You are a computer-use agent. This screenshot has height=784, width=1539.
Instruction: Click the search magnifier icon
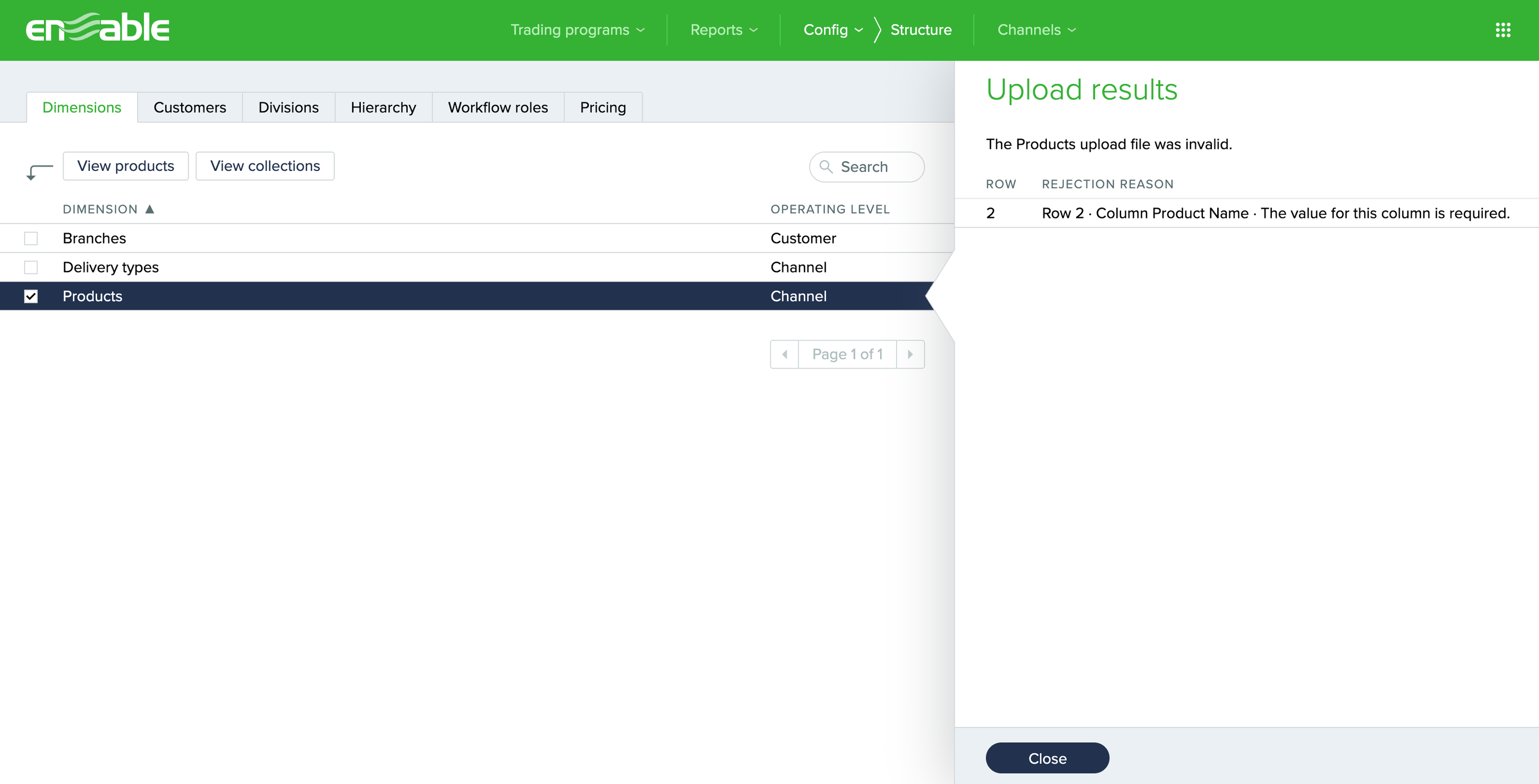tap(826, 167)
